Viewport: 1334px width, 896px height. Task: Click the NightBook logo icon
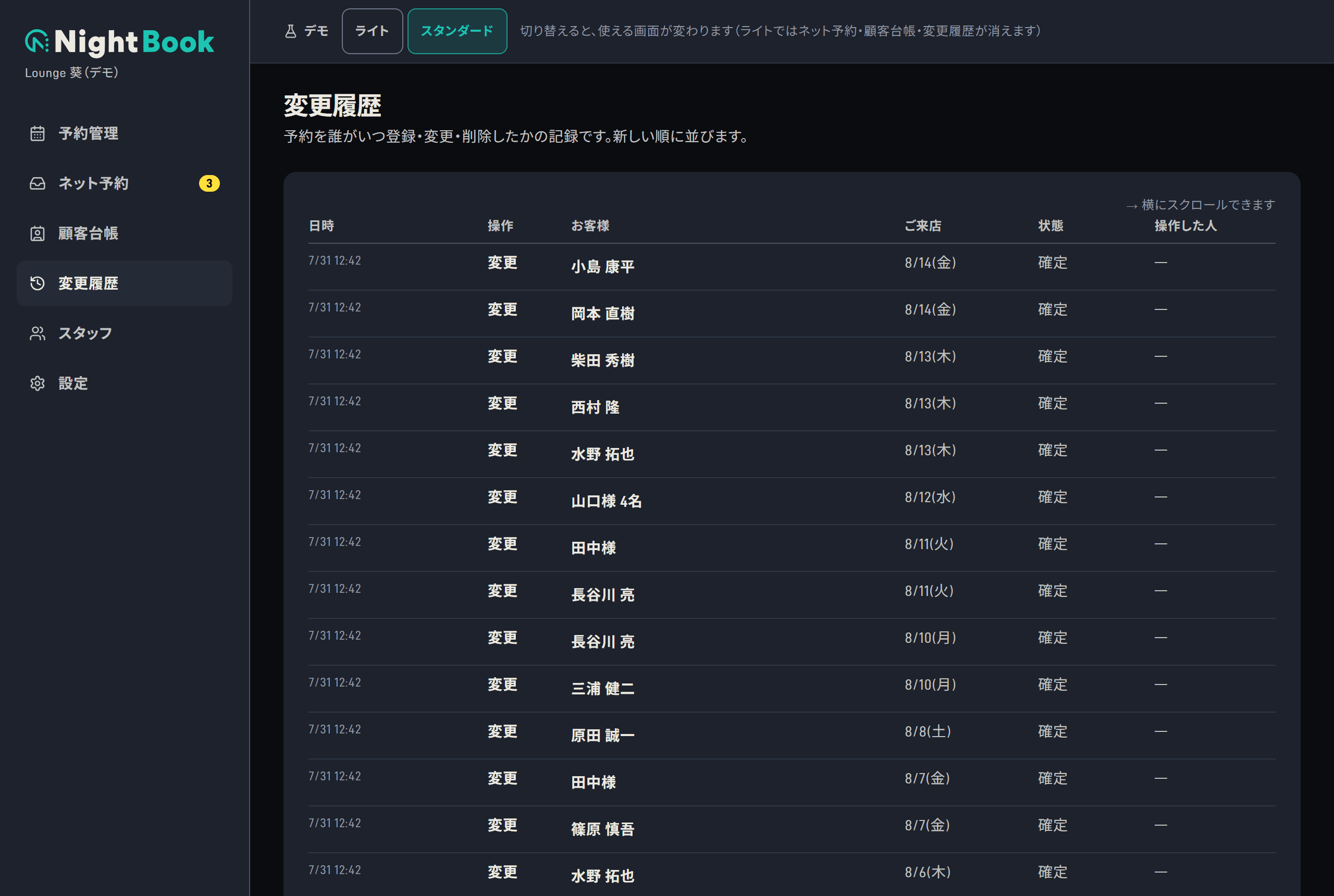tap(37, 41)
